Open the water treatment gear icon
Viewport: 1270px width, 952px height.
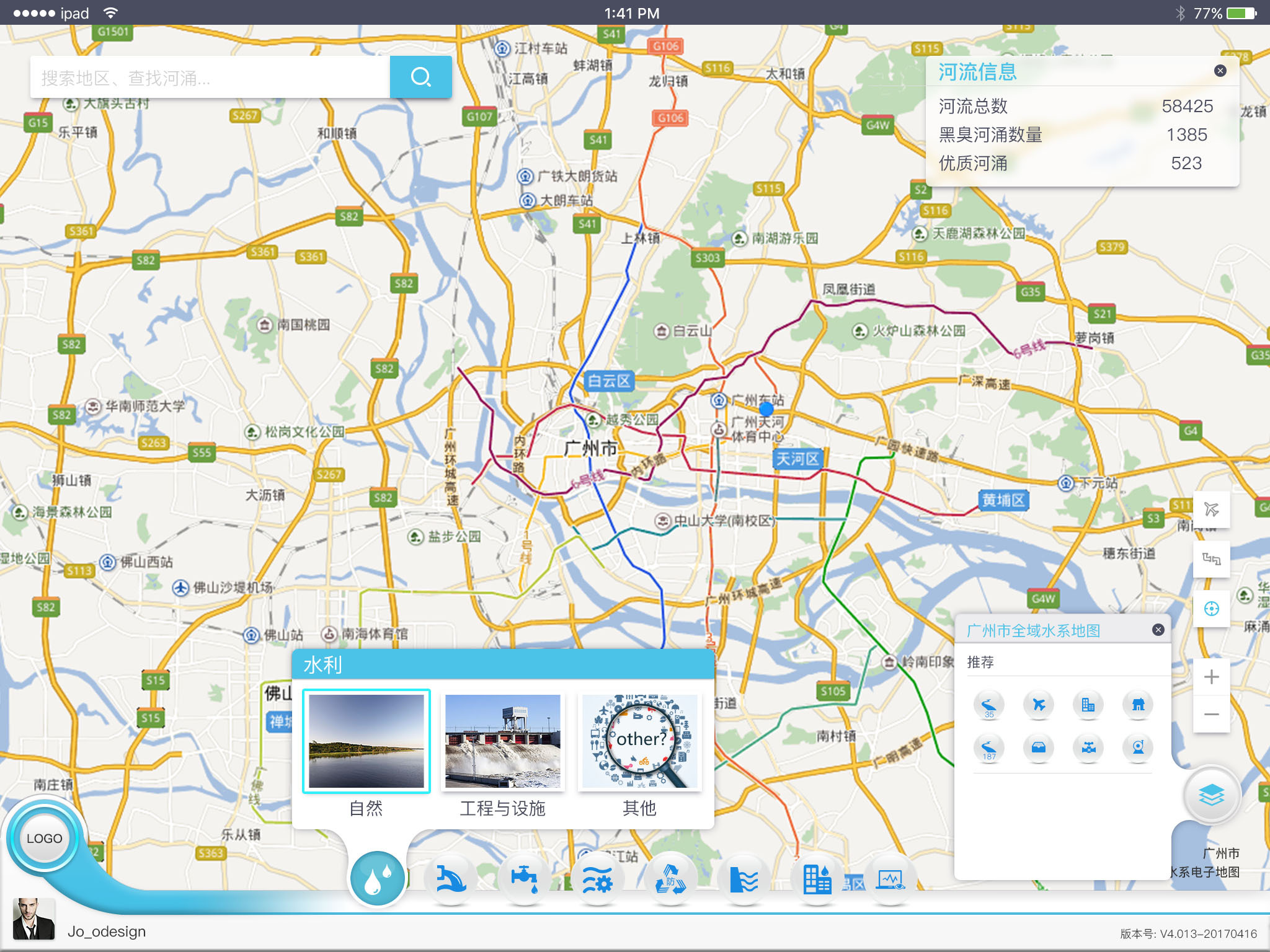coord(597,879)
